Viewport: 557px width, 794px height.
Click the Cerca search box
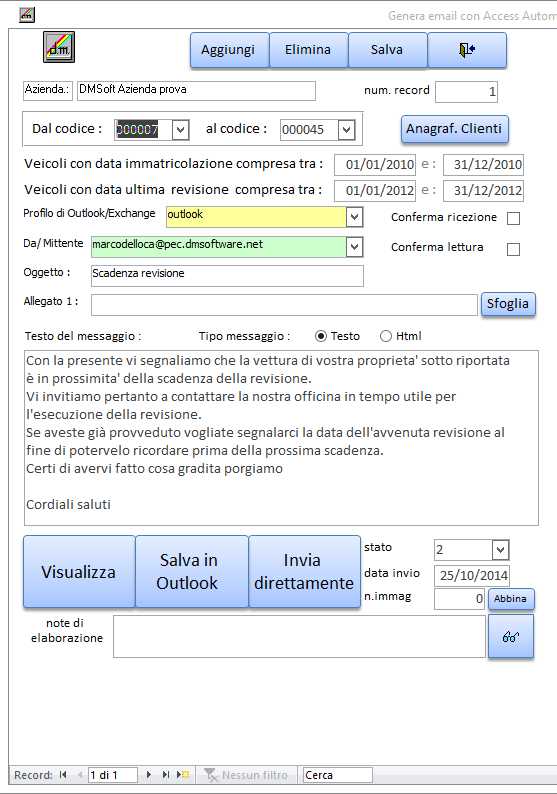(338, 775)
